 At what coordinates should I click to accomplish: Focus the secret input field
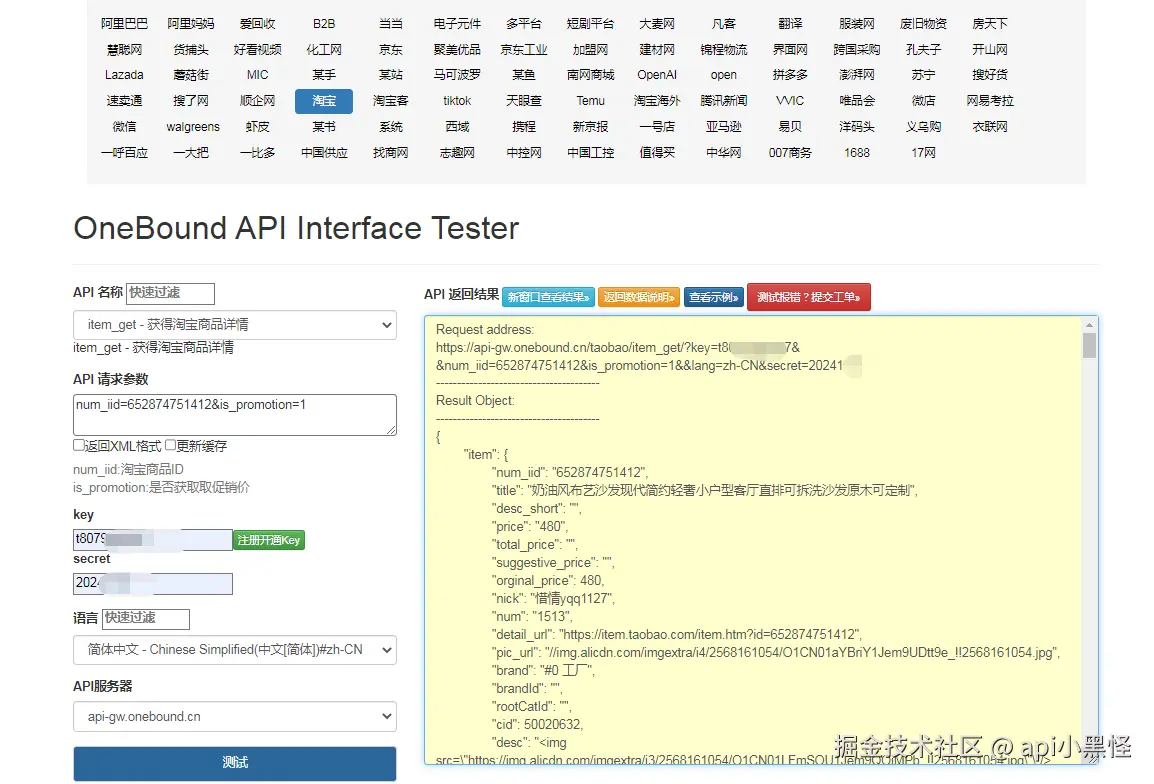coord(153,584)
